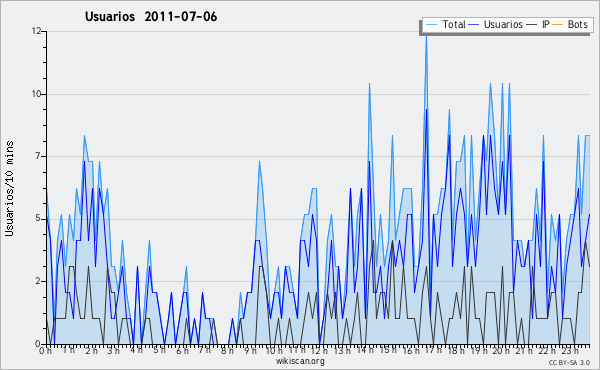Viewport: 600px width, 370px height.
Task: Click the x-axis label '16 h'
Action: (411, 350)
